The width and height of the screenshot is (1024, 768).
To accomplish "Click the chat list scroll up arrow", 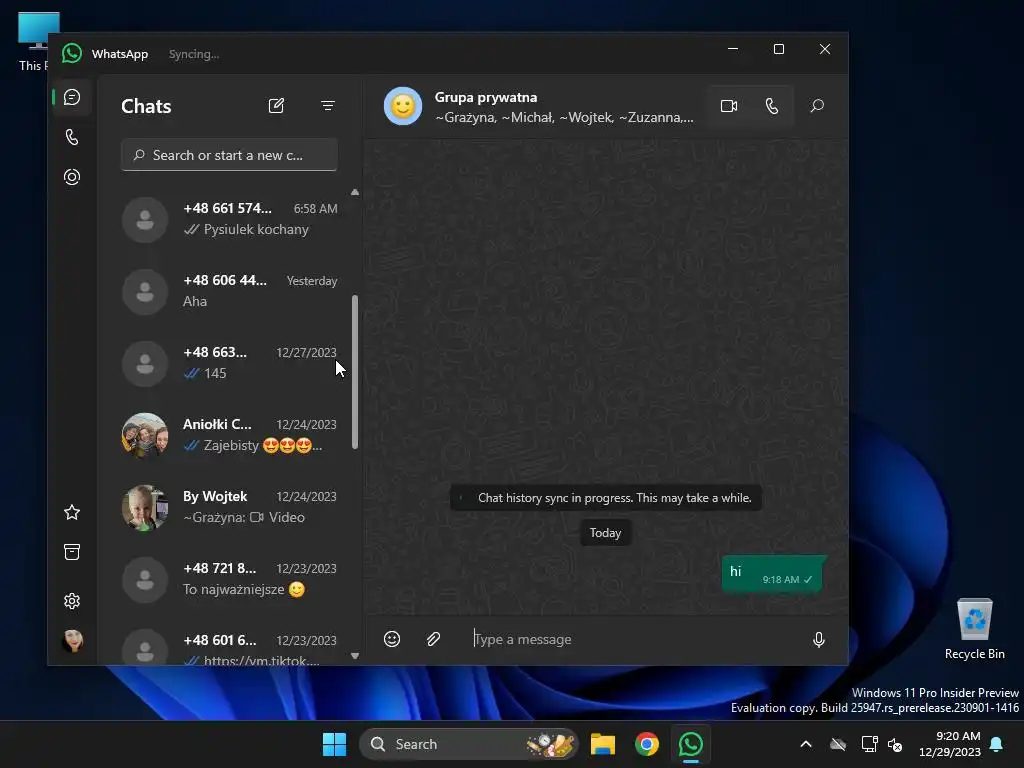I will [x=355, y=192].
